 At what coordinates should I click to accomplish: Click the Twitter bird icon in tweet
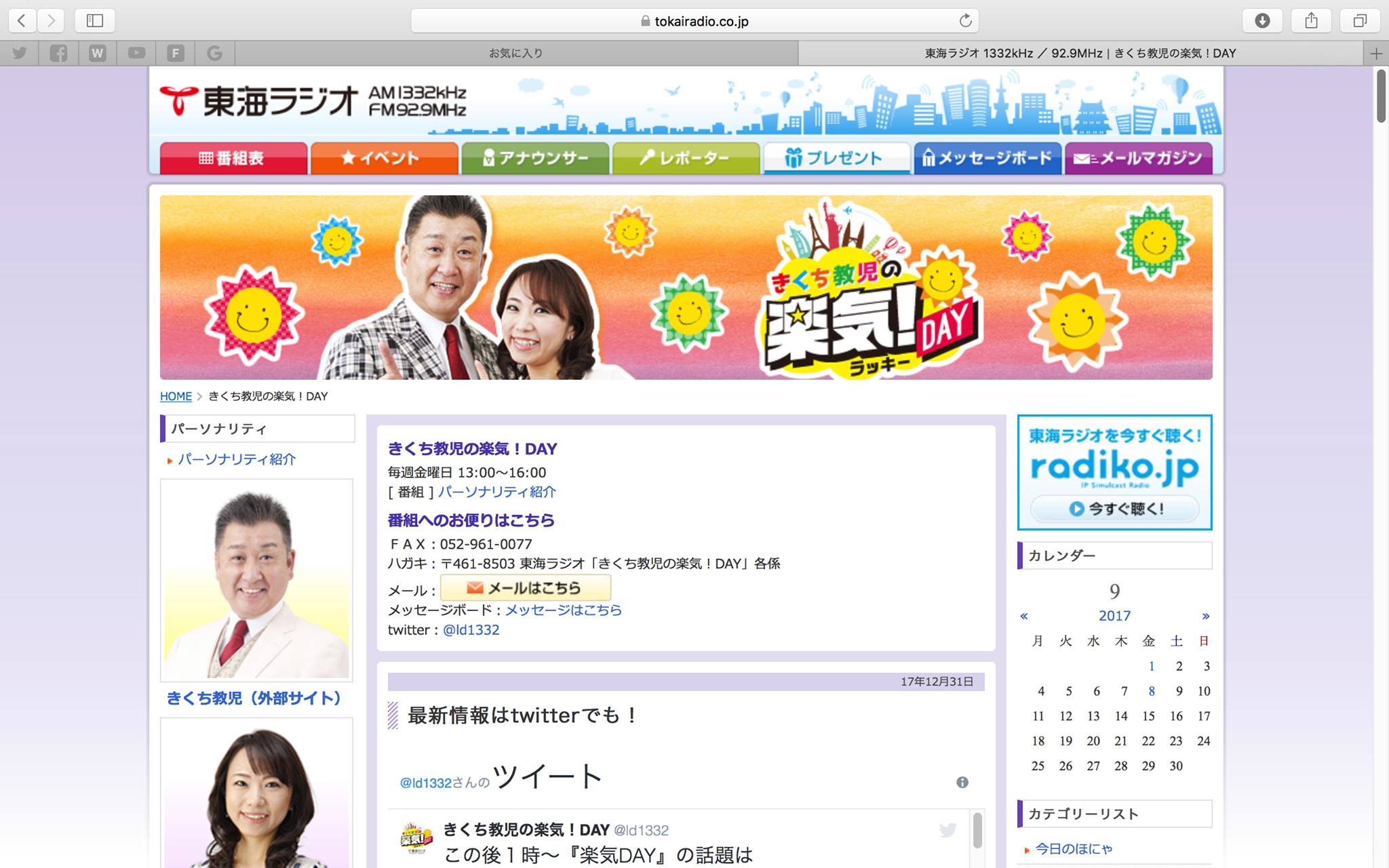point(947,829)
